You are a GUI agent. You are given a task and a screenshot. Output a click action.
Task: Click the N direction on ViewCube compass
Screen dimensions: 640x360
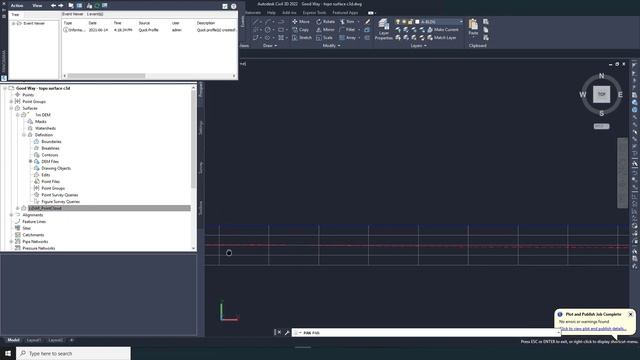click(601, 76)
